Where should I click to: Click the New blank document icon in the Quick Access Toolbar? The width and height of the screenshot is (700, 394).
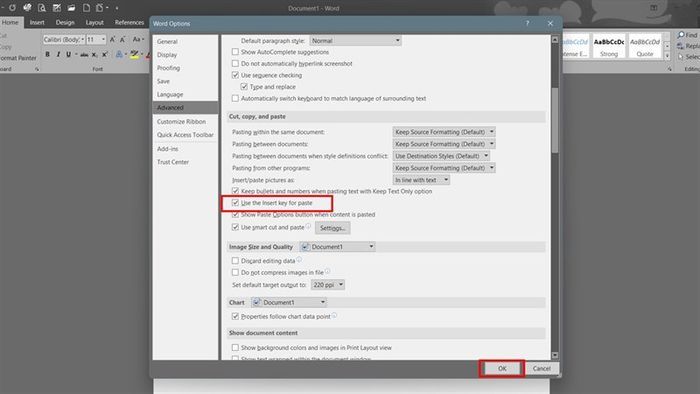pos(86,8)
